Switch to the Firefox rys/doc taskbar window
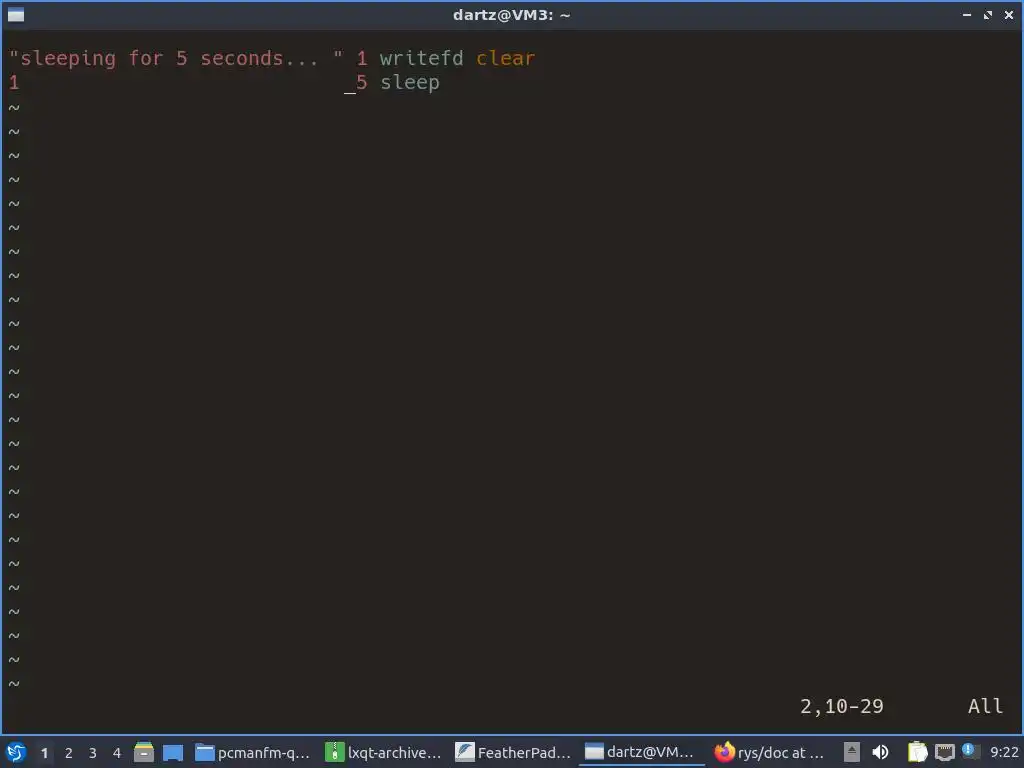The image size is (1024, 768). [x=771, y=752]
